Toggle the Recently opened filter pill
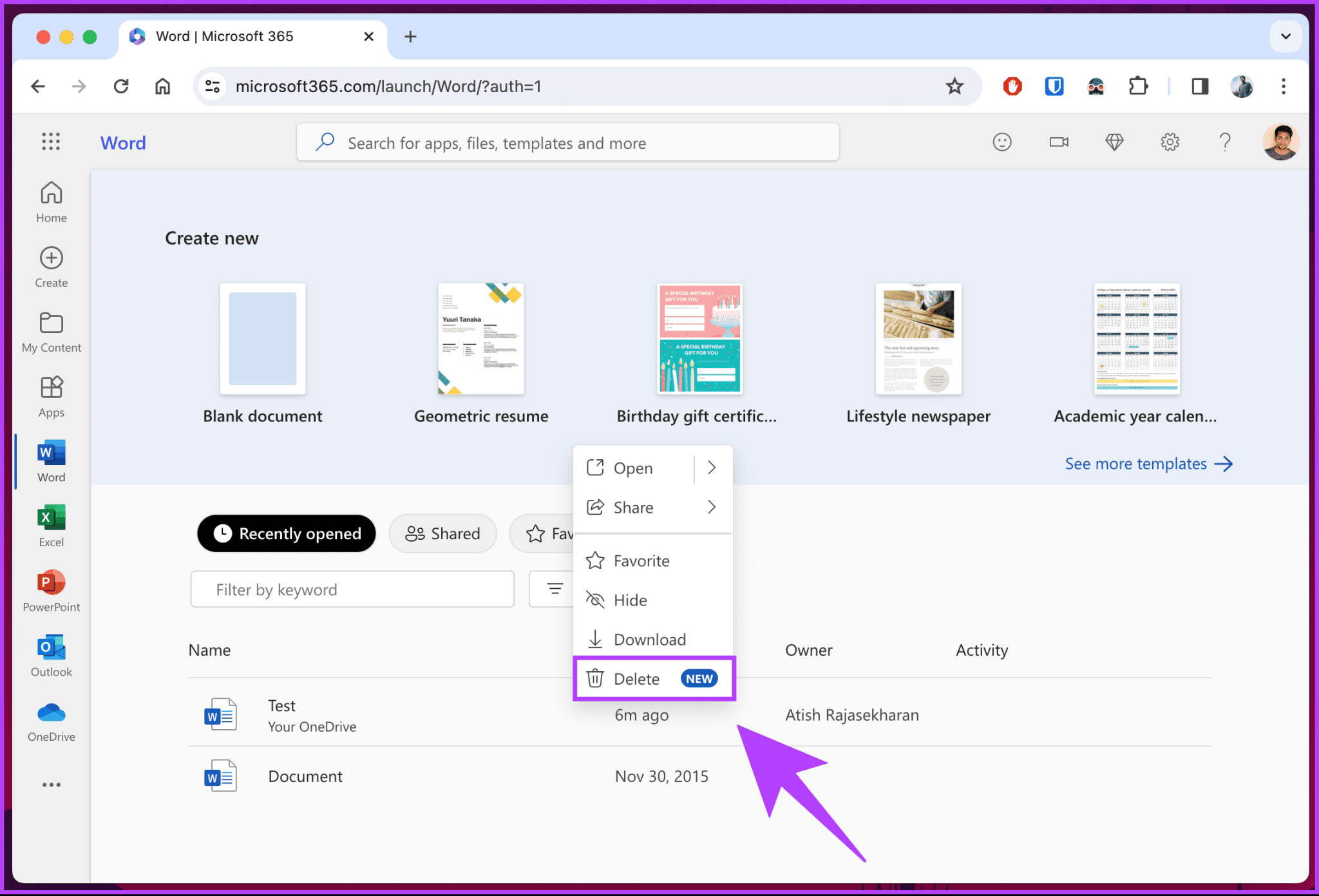Image resolution: width=1319 pixels, height=896 pixels. point(286,533)
